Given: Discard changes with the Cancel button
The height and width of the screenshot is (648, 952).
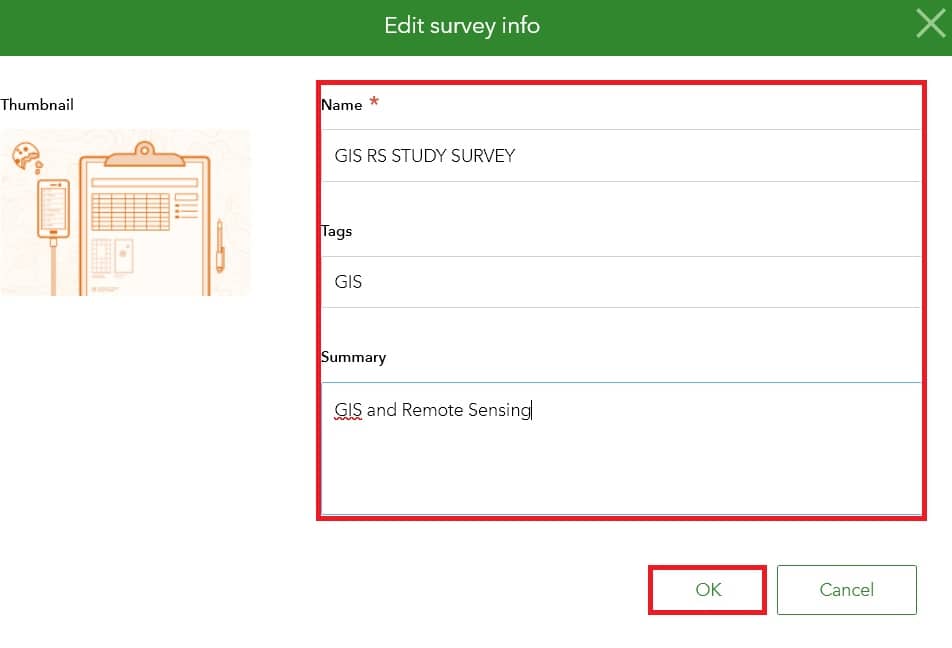Looking at the screenshot, I should (846, 590).
